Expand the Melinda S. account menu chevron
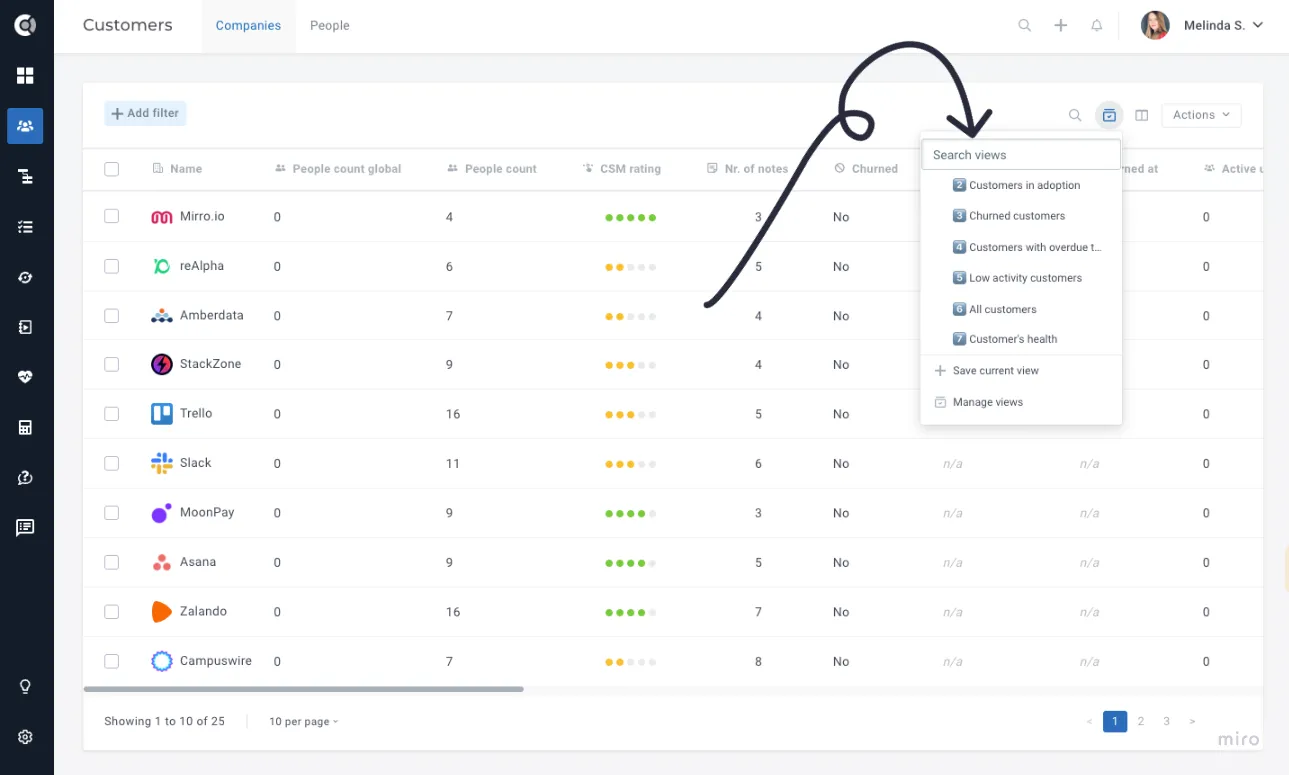This screenshot has height=775, width=1289. 1258,25
